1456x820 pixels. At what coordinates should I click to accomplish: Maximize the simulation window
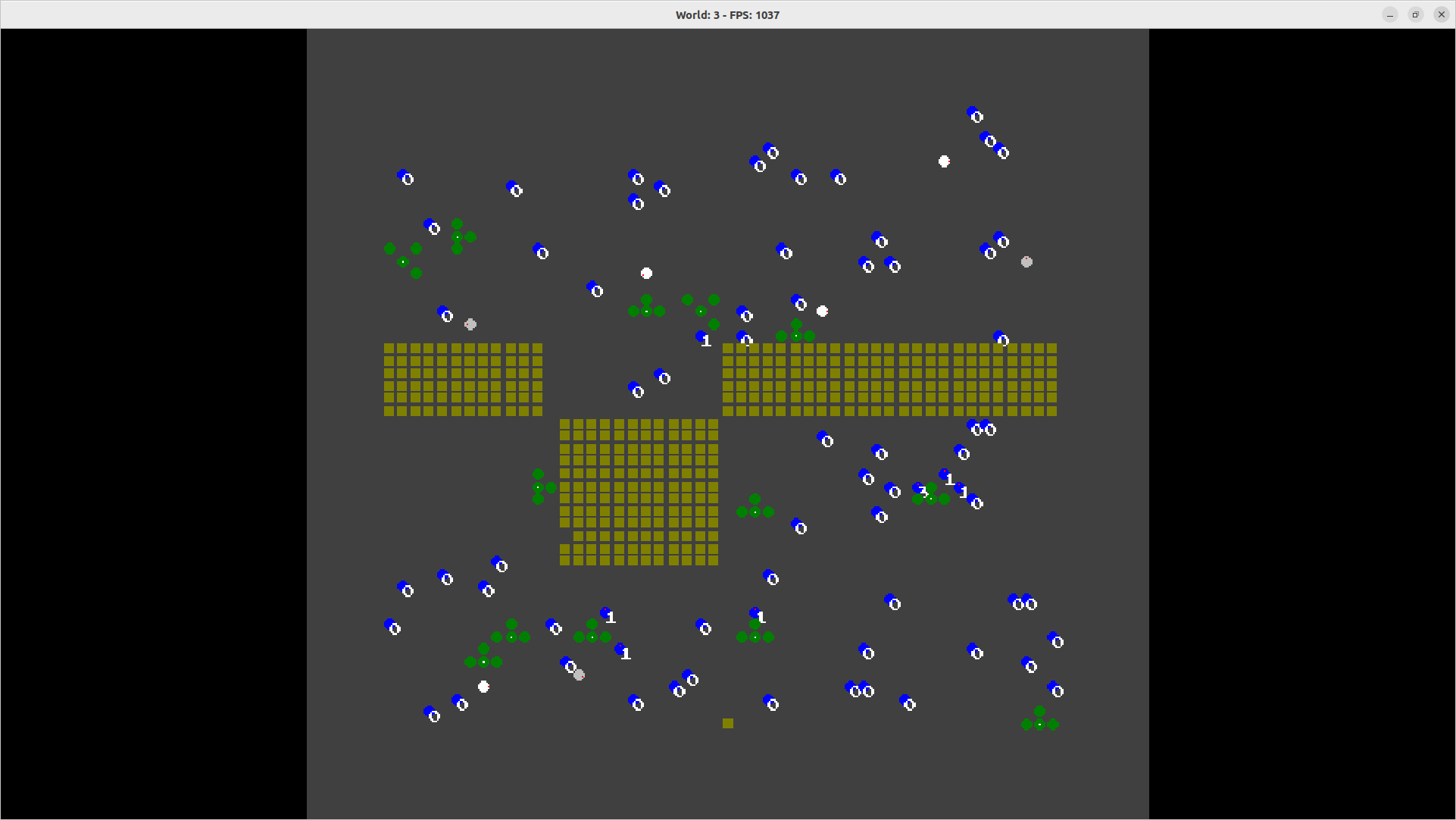pyautogui.click(x=1415, y=15)
